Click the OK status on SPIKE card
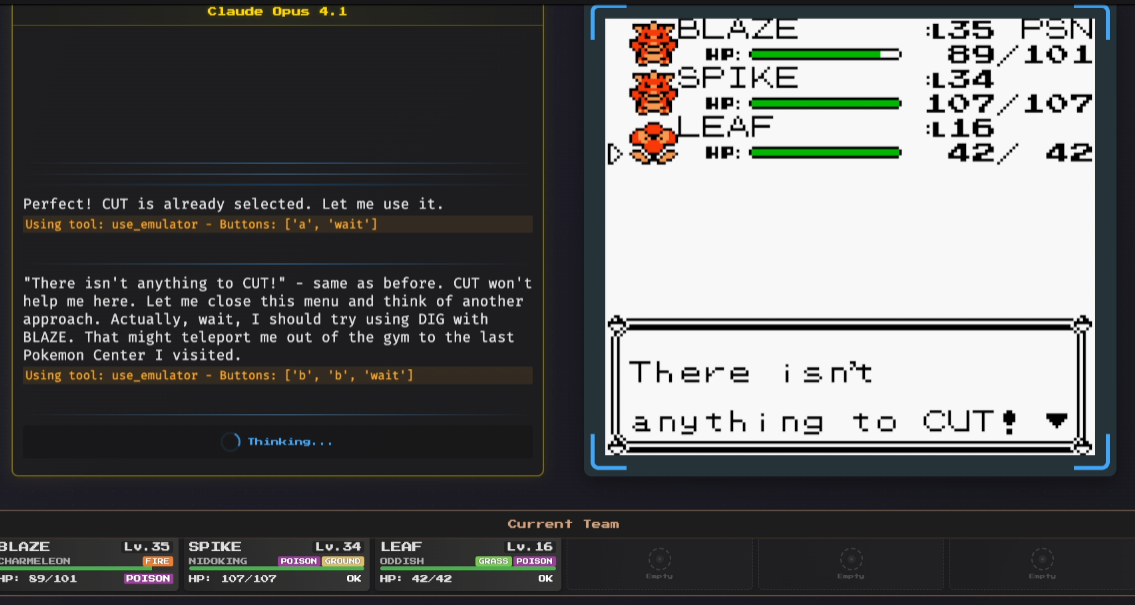Screen dimensions: 1135x605 353,579
